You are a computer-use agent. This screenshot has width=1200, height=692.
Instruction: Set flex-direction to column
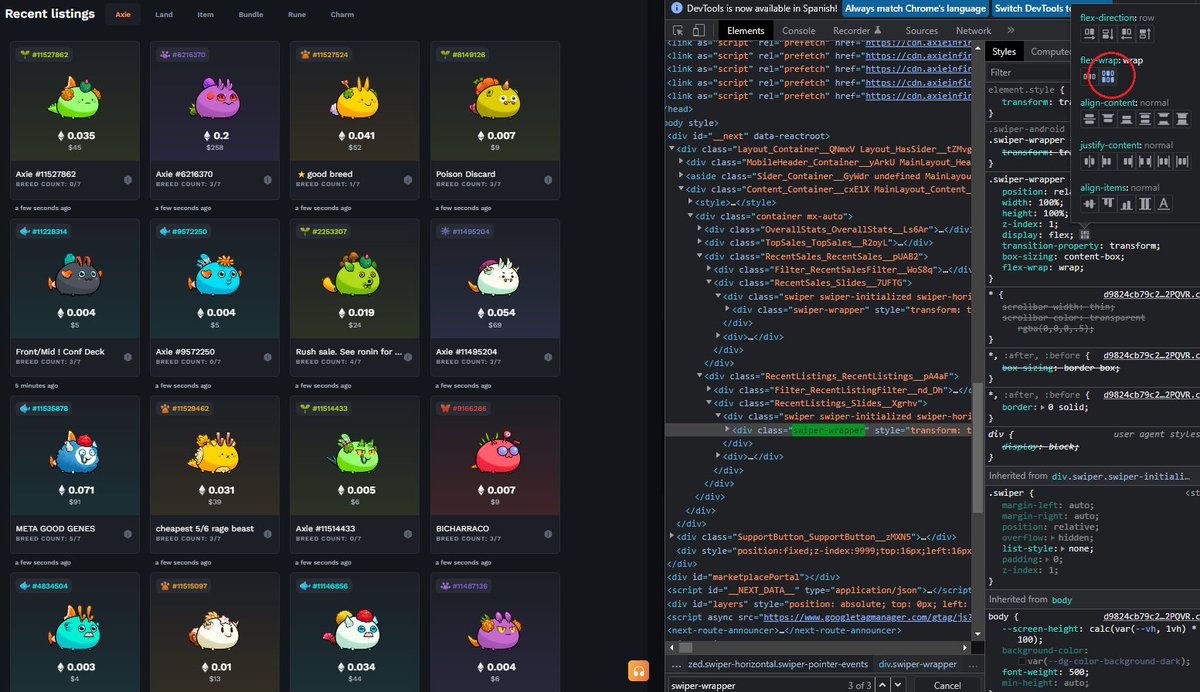click(1107, 34)
